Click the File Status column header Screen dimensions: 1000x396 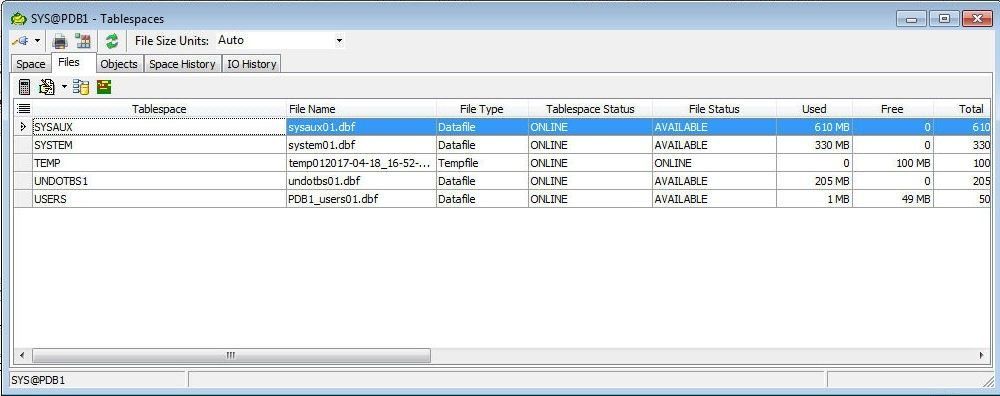point(714,109)
